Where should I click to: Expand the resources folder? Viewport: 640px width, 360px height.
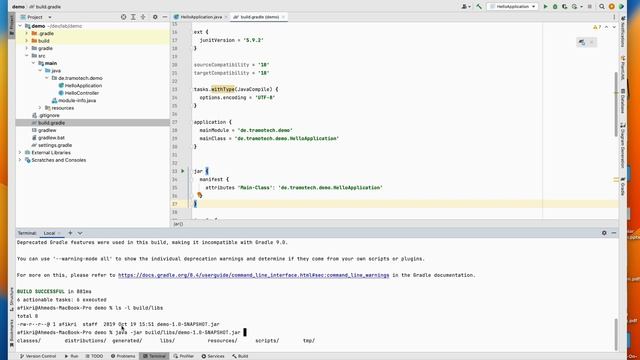(40, 108)
